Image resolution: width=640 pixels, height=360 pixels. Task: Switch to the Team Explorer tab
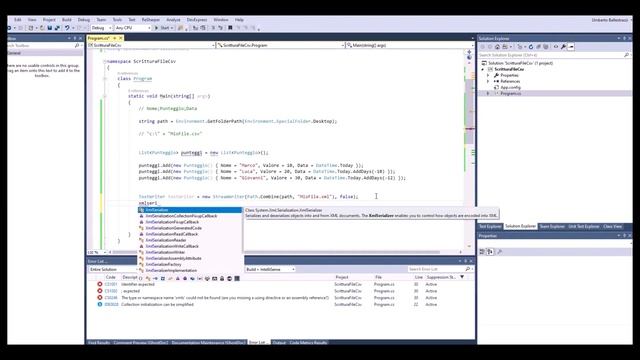[x=552, y=226]
